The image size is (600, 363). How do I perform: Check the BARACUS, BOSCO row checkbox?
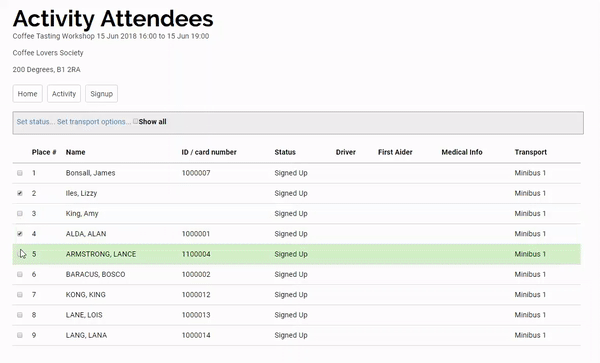[20, 274]
